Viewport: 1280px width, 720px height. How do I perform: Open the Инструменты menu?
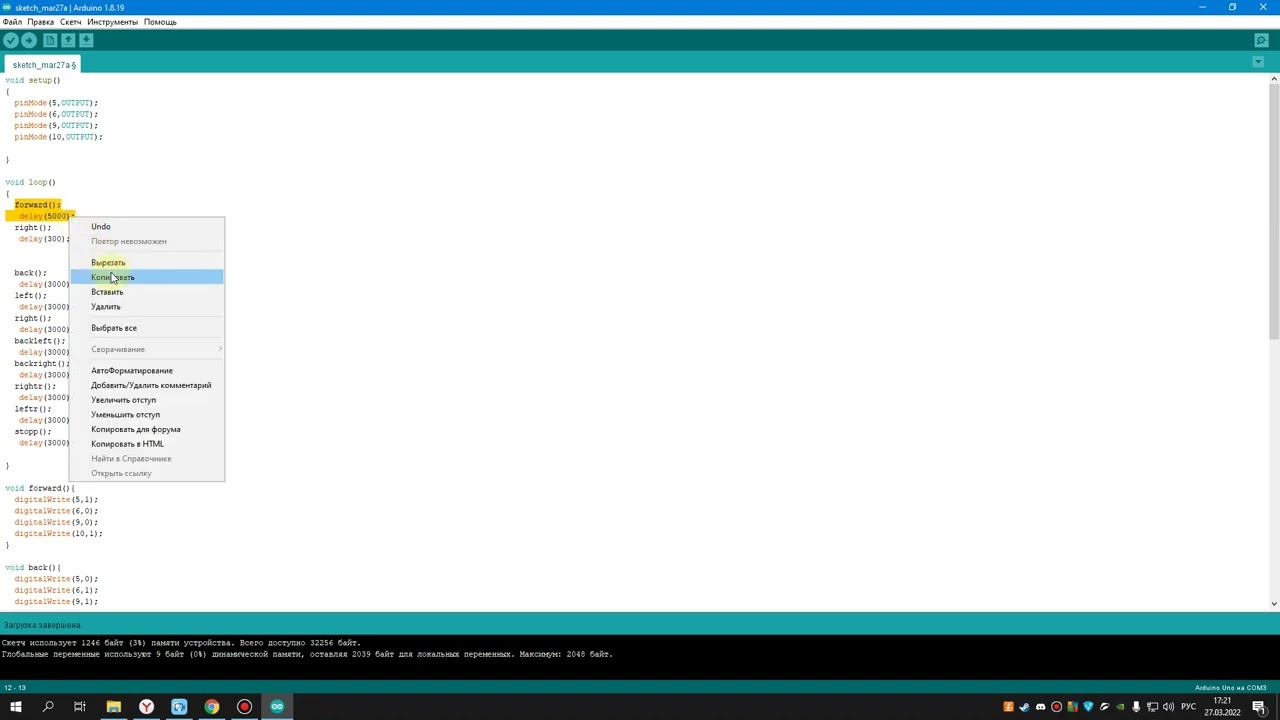tap(112, 22)
